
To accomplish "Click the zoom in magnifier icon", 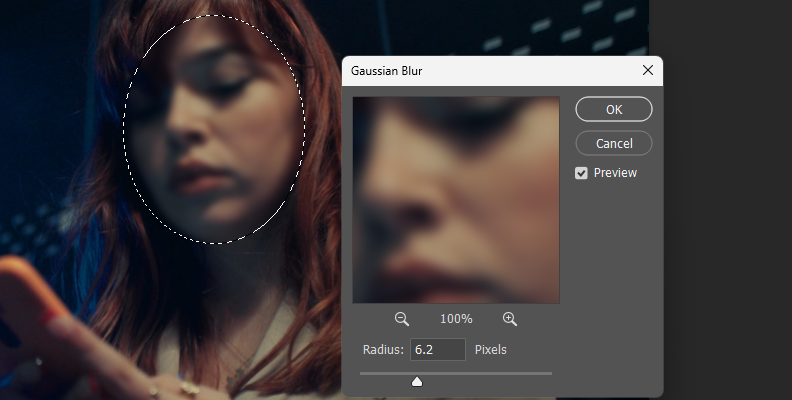I will 510,319.
